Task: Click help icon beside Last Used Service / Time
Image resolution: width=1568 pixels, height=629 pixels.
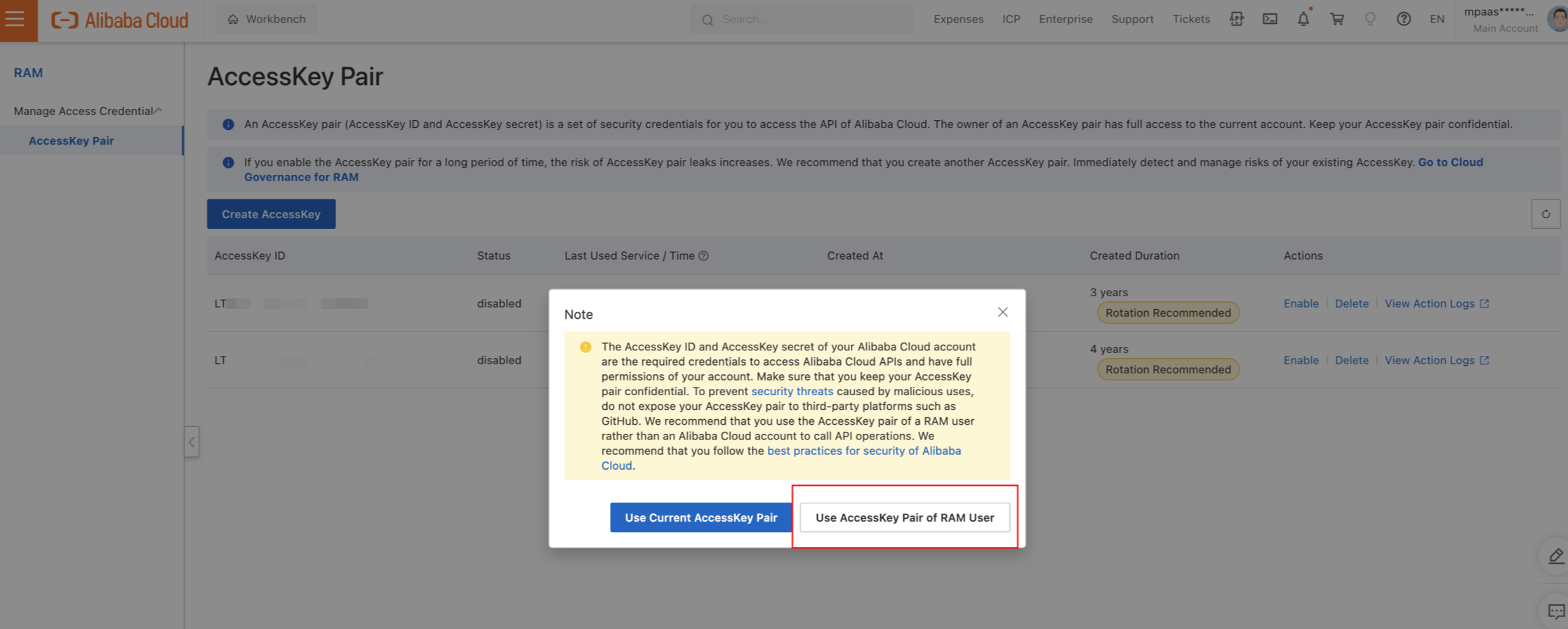Action: [x=703, y=256]
